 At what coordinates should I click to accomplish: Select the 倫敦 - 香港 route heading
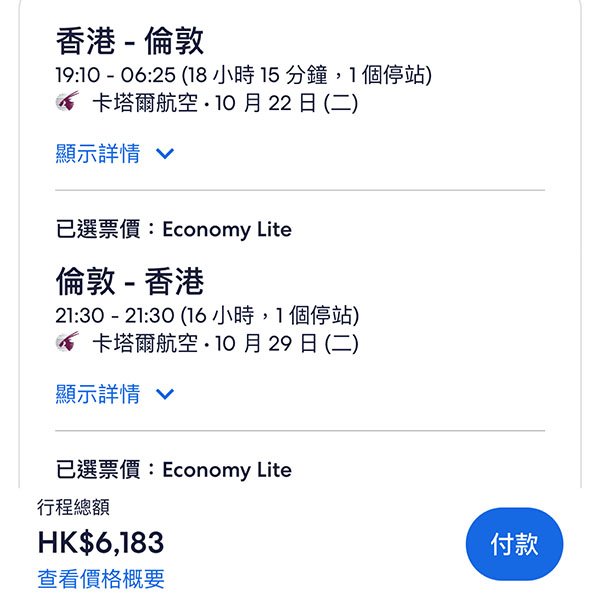pyautogui.click(x=130, y=282)
